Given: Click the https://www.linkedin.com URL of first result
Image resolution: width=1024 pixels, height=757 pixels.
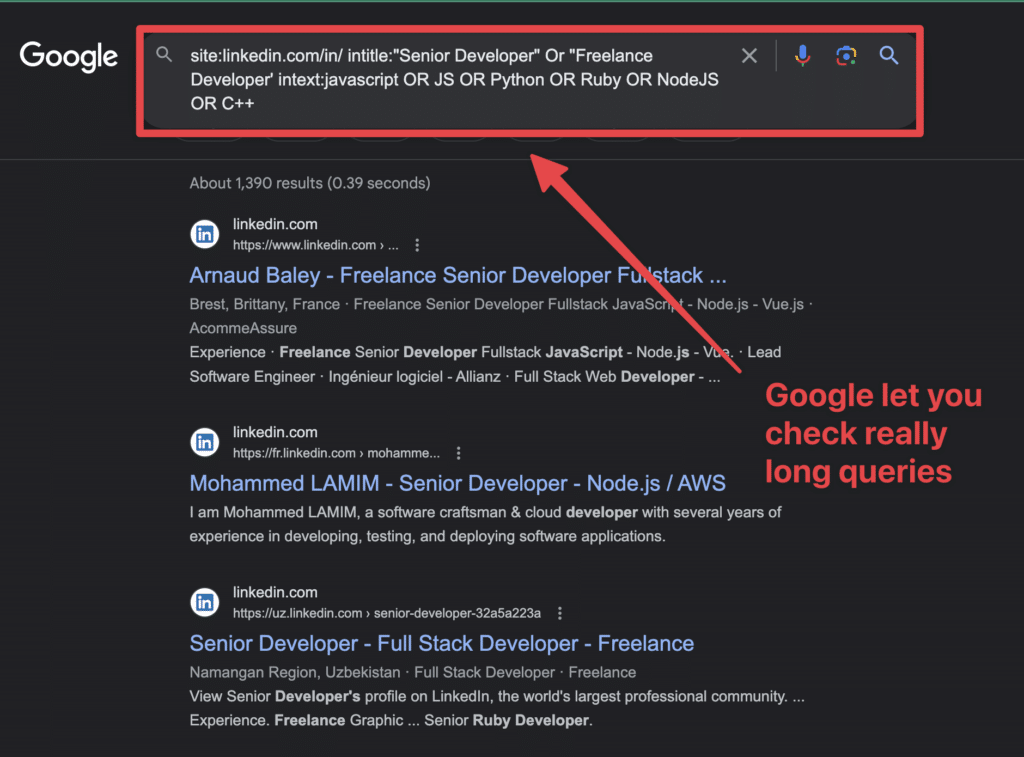Looking at the screenshot, I should tap(315, 245).
